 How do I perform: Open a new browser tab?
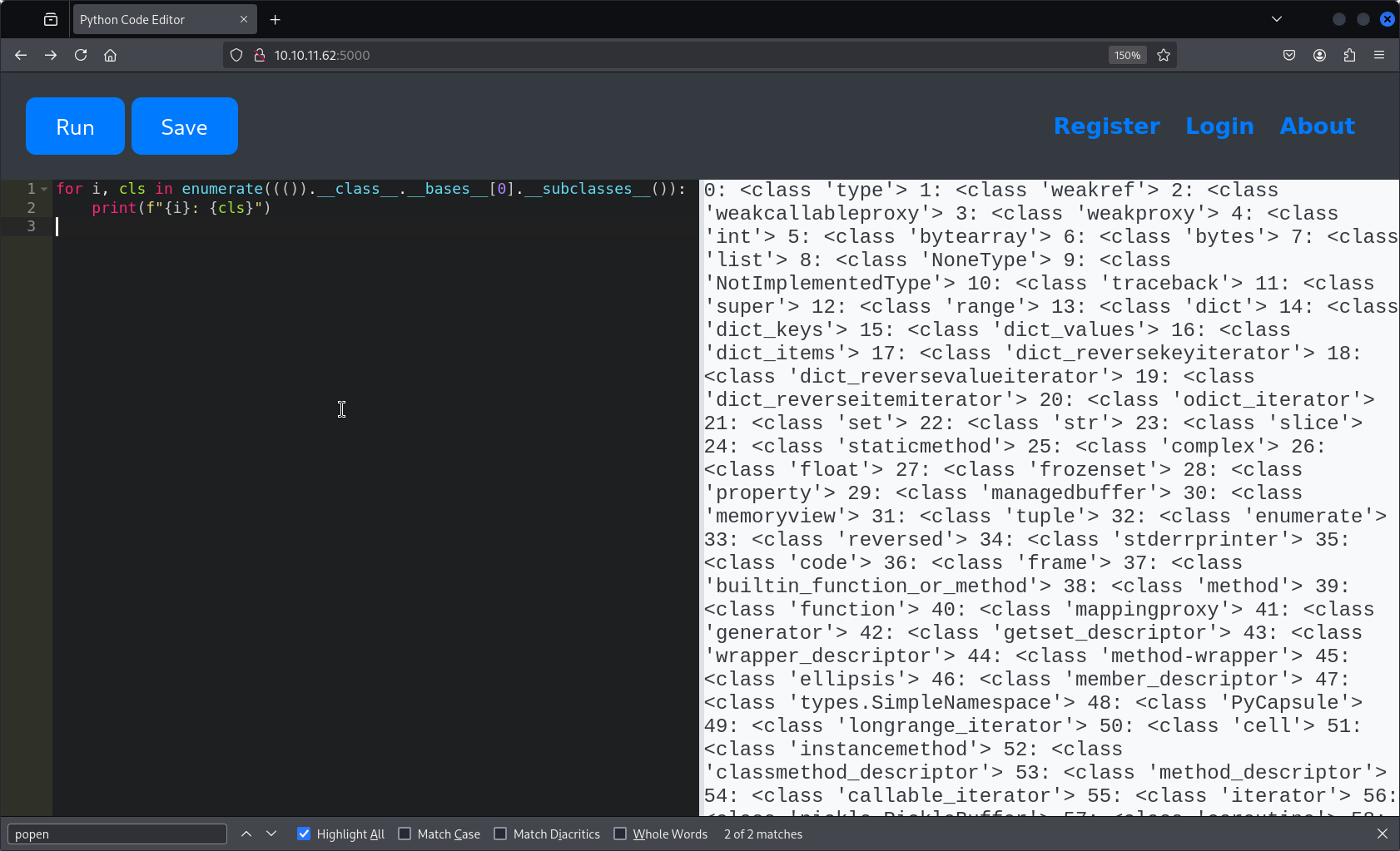click(276, 19)
